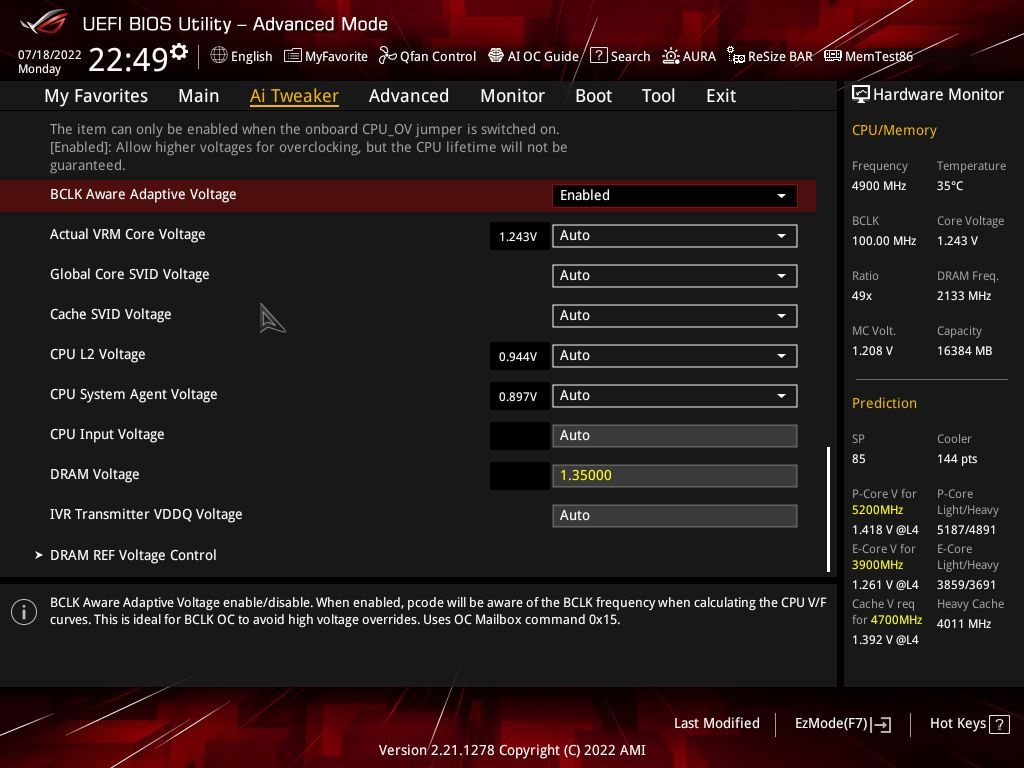Click EzMode(F7) text button
1024x768 pixels.
coord(831,724)
